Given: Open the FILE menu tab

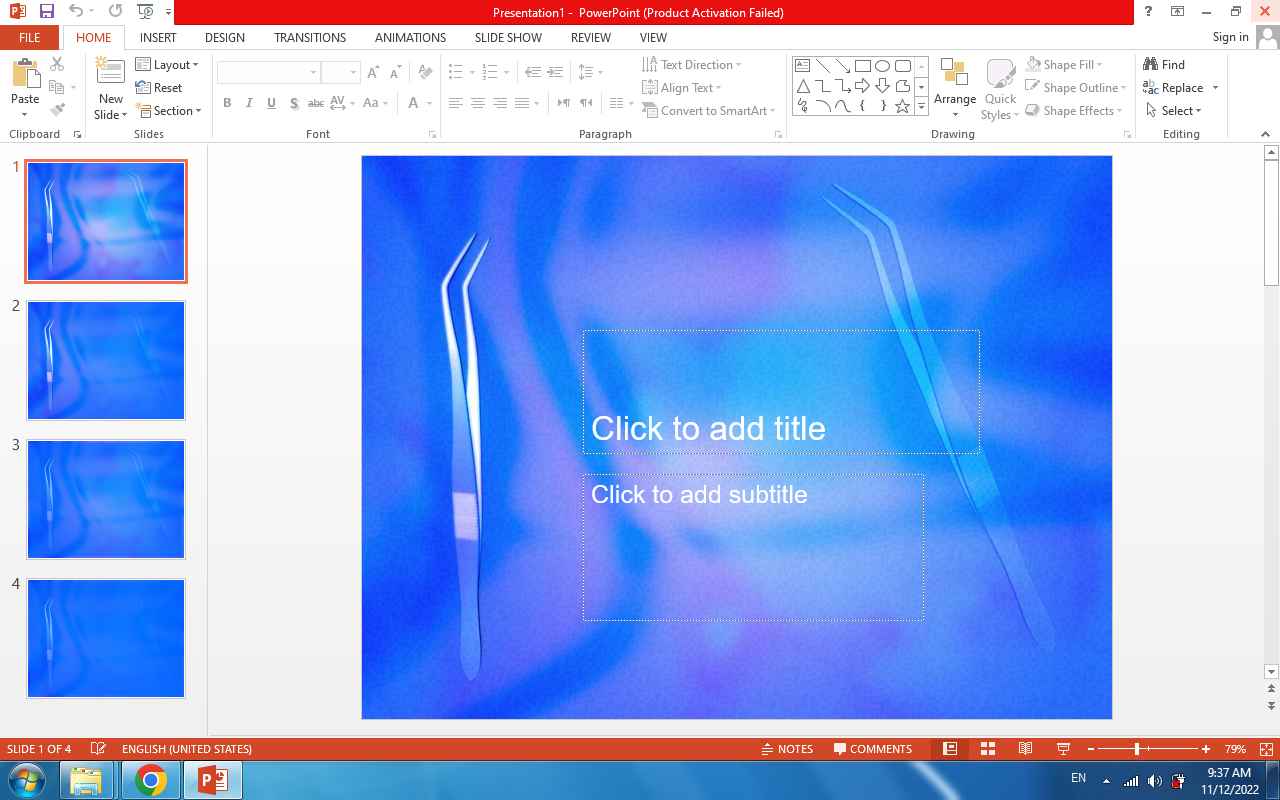Looking at the screenshot, I should 30,37.
